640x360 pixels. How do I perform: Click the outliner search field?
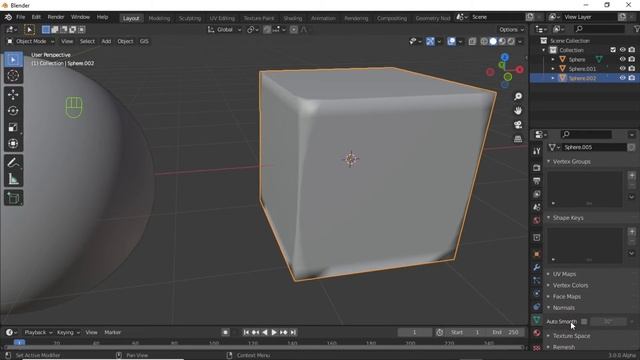(599, 29)
